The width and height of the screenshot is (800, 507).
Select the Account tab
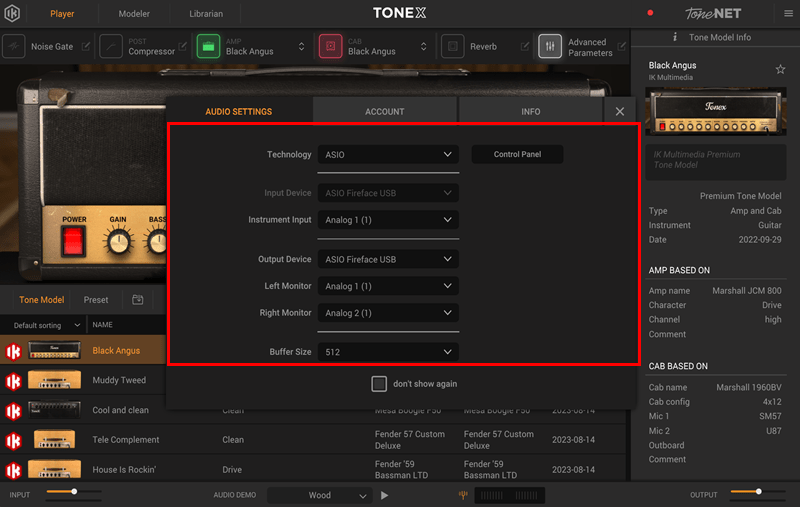(385, 111)
